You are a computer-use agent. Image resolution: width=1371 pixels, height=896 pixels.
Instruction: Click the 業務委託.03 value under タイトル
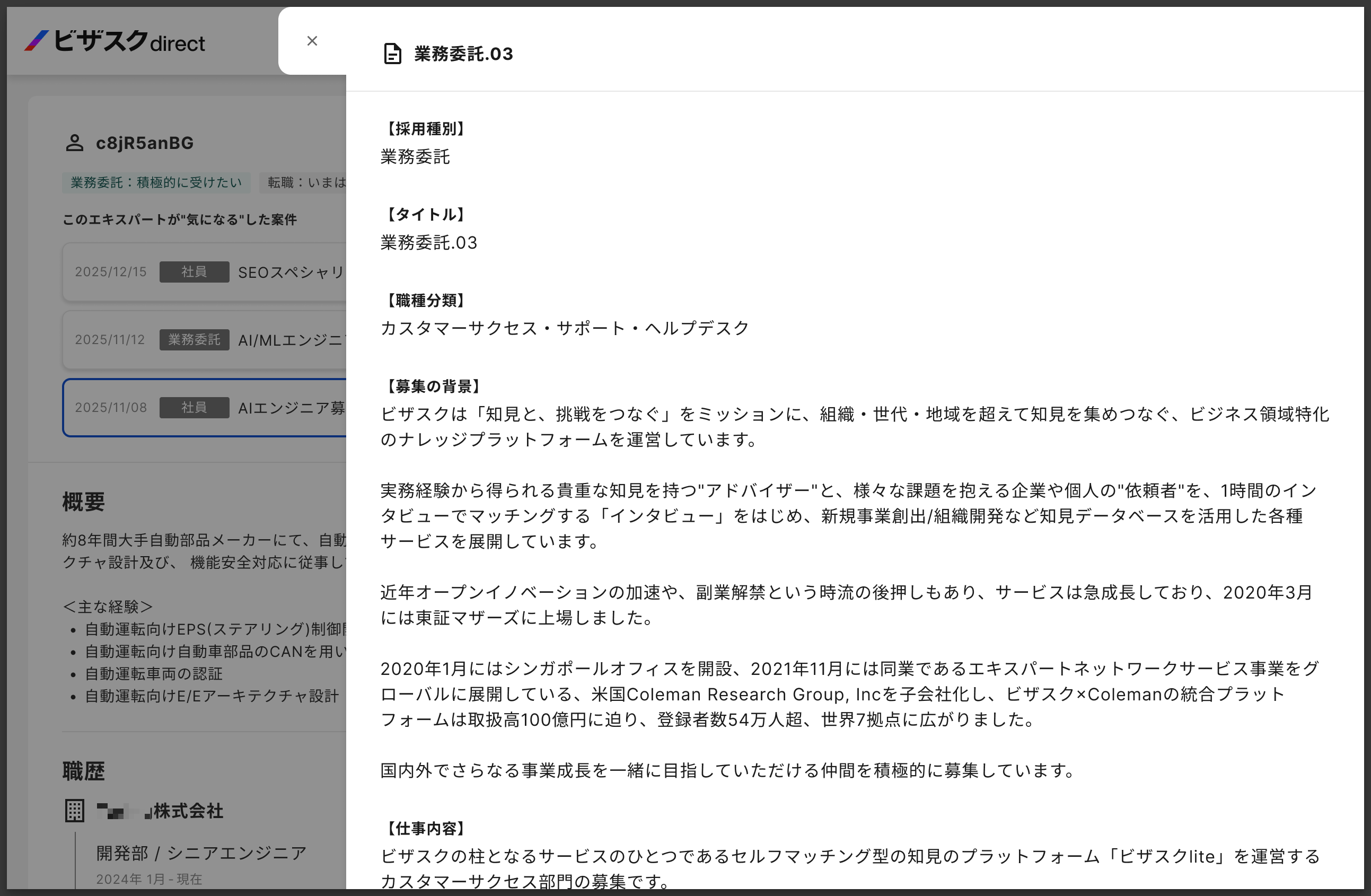428,243
